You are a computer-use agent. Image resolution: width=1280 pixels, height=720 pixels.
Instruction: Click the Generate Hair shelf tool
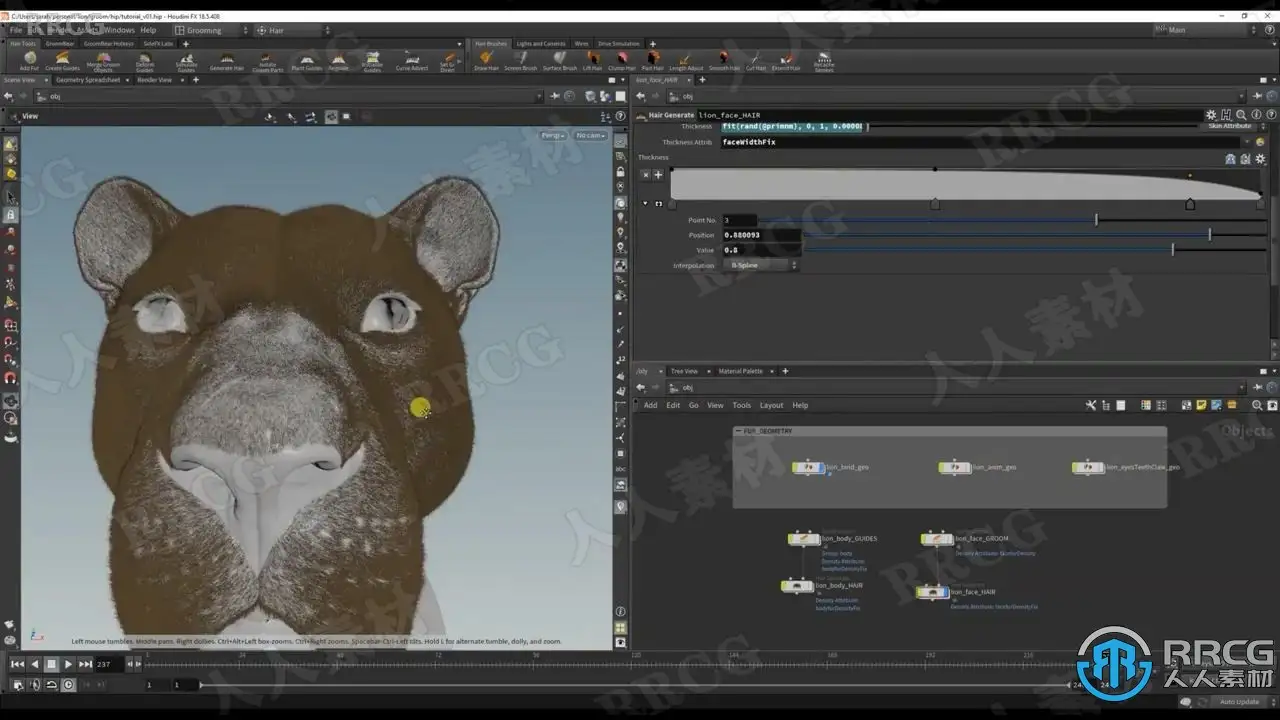click(226, 61)
